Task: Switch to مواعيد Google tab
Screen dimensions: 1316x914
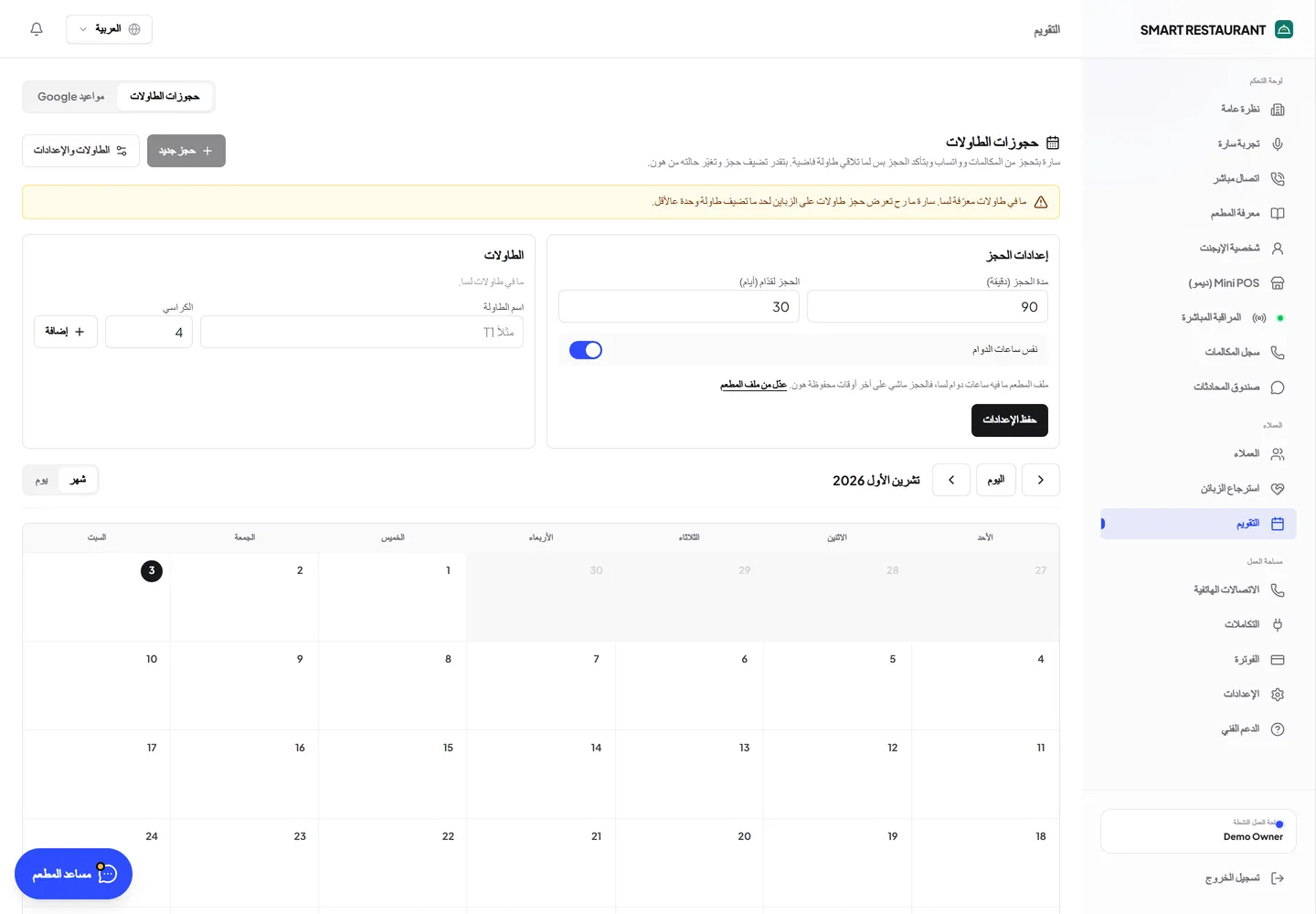Action: pos(71,97)
